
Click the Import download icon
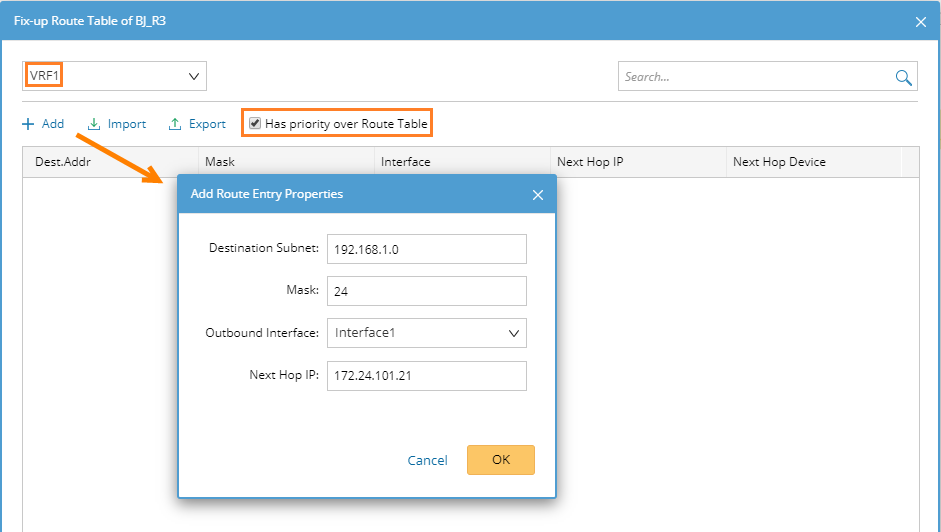point(94,124)
